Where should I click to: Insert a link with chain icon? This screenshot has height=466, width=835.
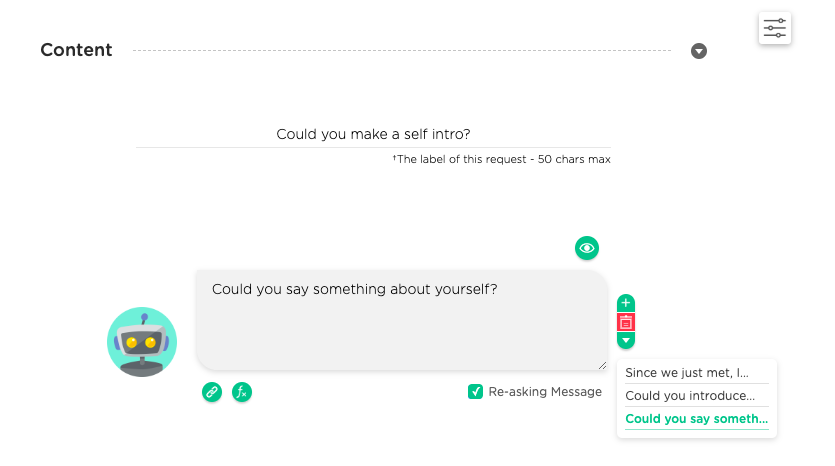(212, 392)
